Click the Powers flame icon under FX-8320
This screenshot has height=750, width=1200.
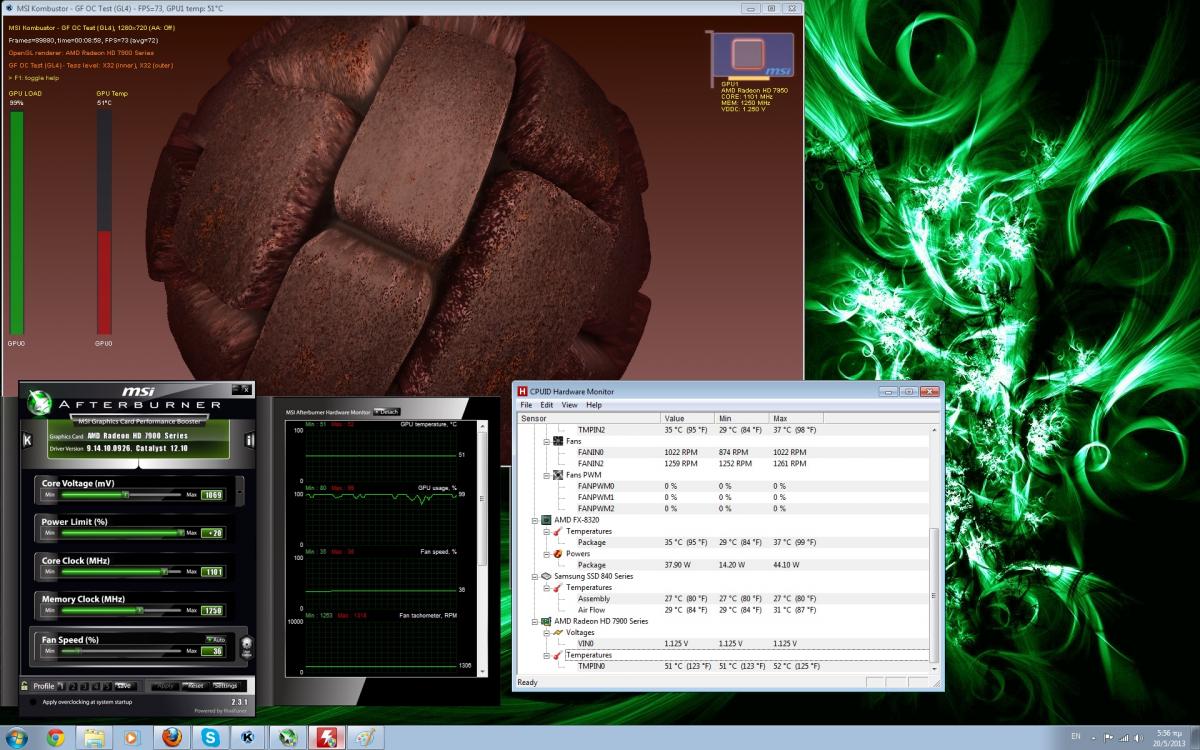558,553
